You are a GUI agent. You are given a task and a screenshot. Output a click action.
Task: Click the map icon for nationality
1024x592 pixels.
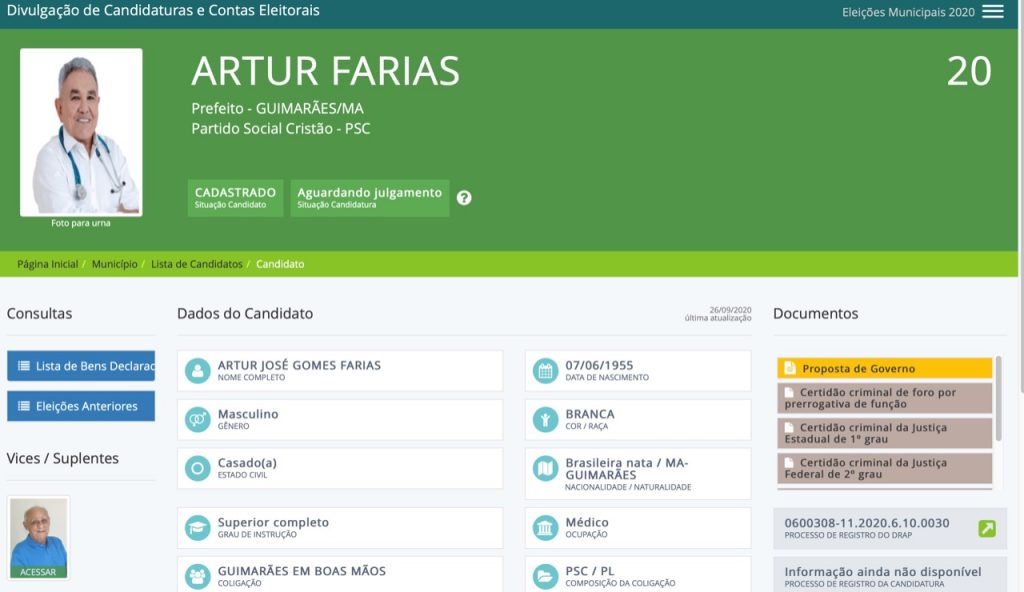[x=545, y=468]
